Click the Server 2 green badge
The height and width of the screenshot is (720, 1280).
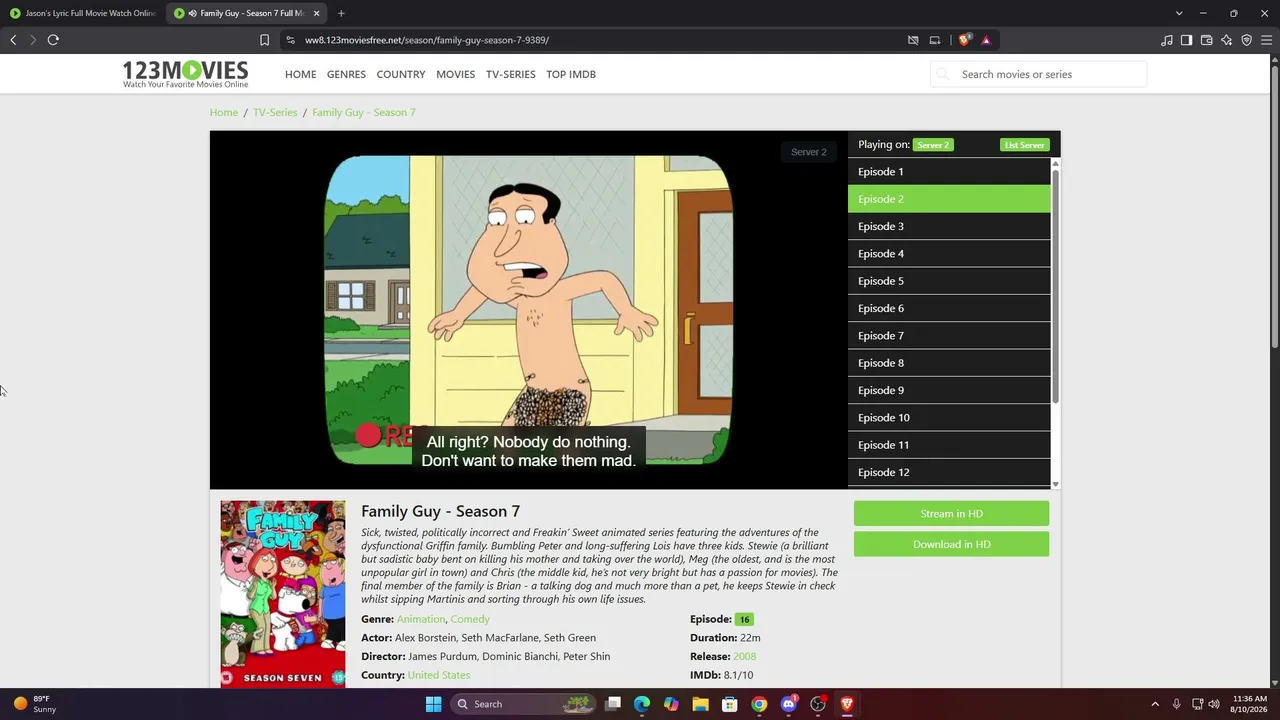[x=933, y=145]
